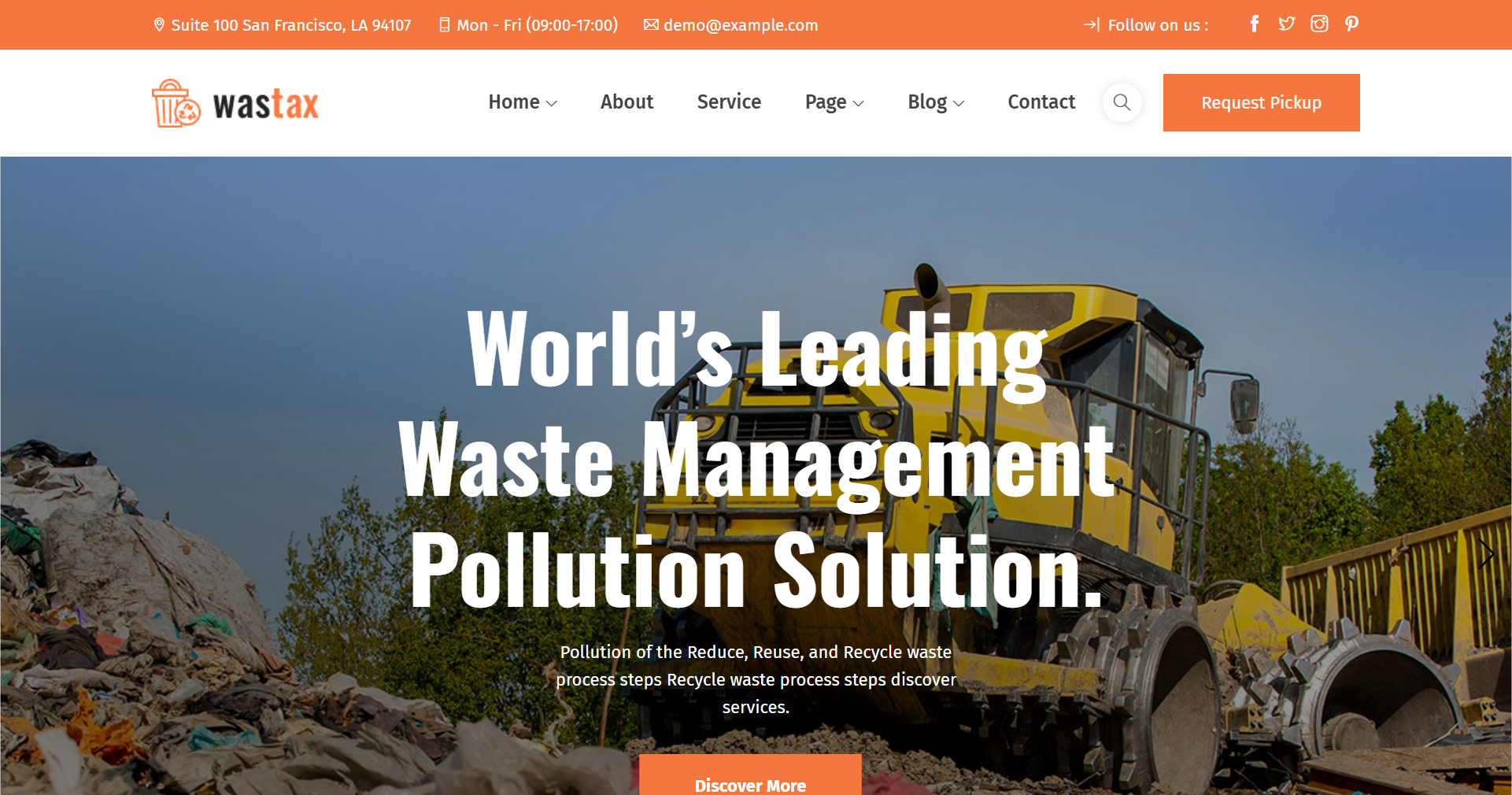Screen dimensions: 1512x795
Task: Open the Facebook social icon
Action: pos(1255,24)
